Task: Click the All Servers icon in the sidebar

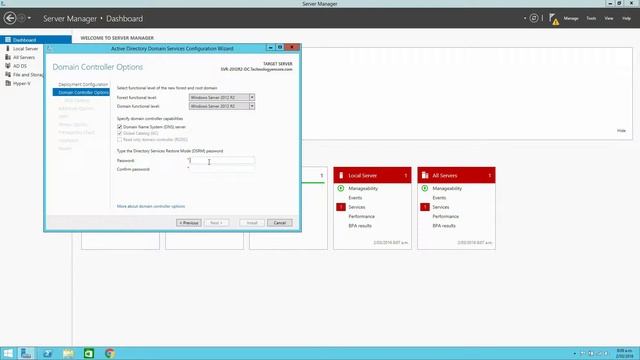Action: tap(8, 57)
